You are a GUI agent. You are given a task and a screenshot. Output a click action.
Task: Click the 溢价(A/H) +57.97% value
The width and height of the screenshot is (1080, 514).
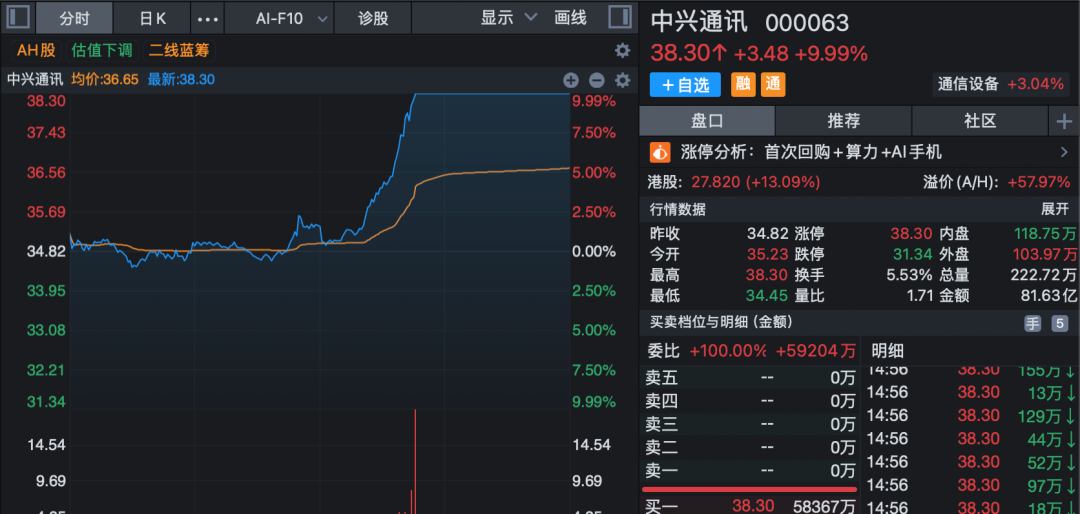click(1039, 182)
